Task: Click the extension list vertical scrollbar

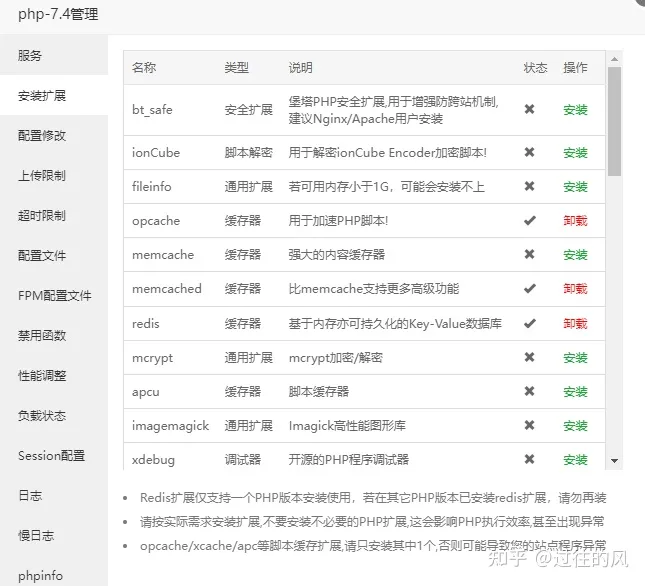Action: point(614,120)
